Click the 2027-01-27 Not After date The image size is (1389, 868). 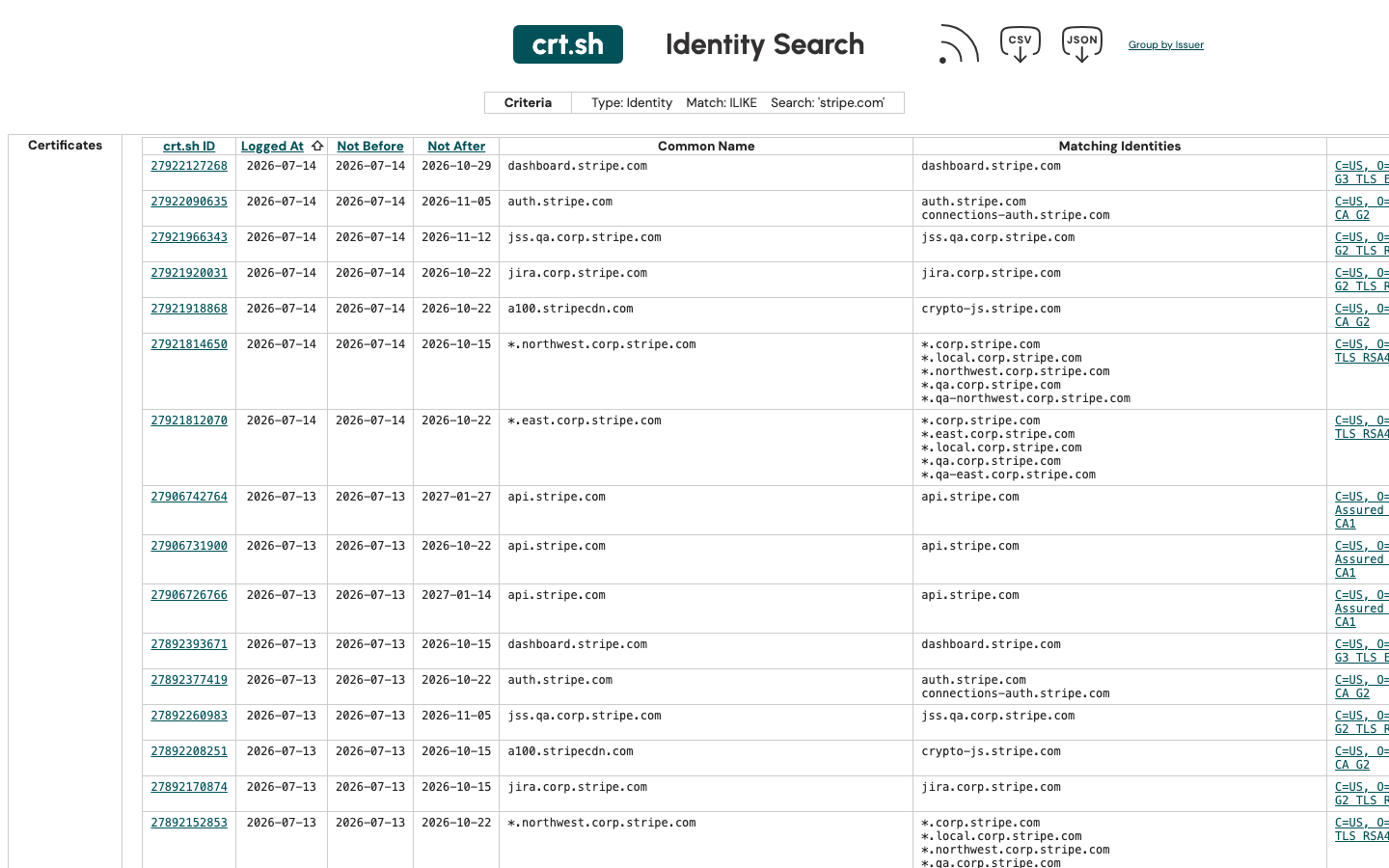456,497
